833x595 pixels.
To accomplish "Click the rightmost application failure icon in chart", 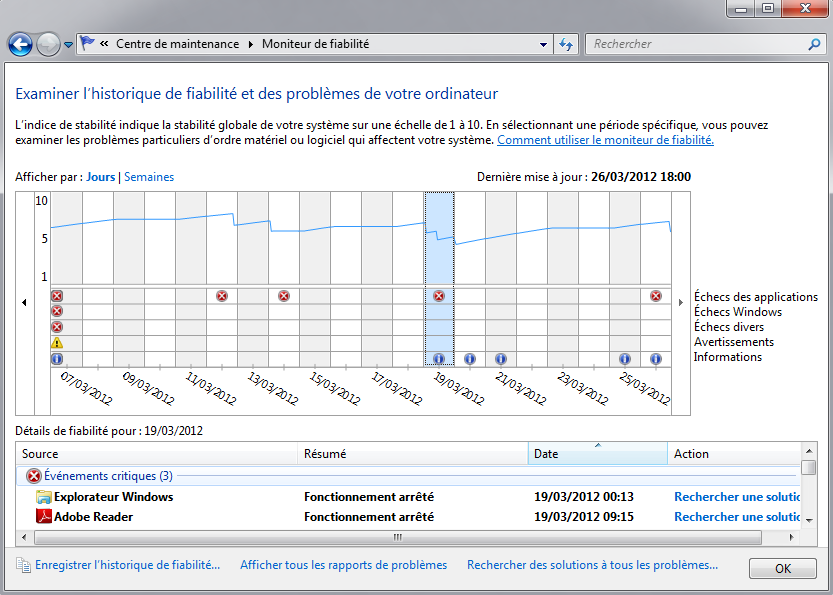I will [656, 296].
